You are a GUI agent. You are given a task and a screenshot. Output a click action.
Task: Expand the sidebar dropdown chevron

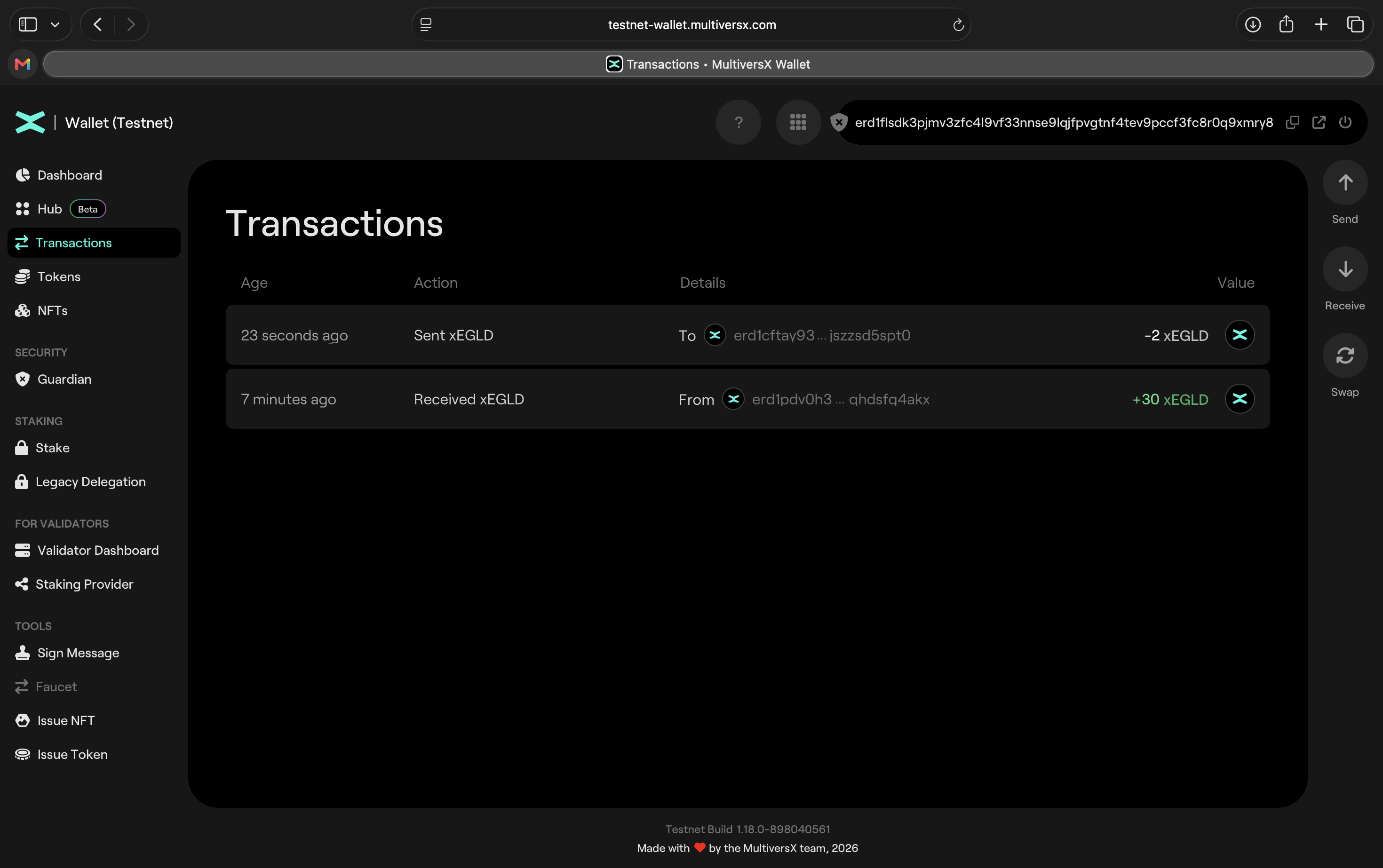(55, 24)
